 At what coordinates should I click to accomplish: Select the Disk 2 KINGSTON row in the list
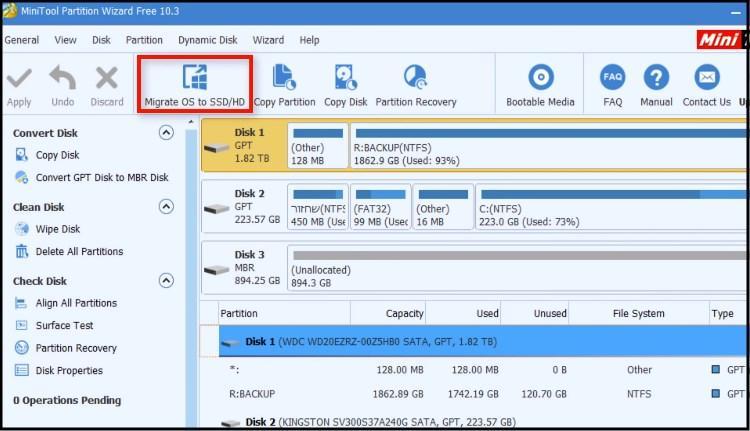pyautogui.click(x=482, y=422)
